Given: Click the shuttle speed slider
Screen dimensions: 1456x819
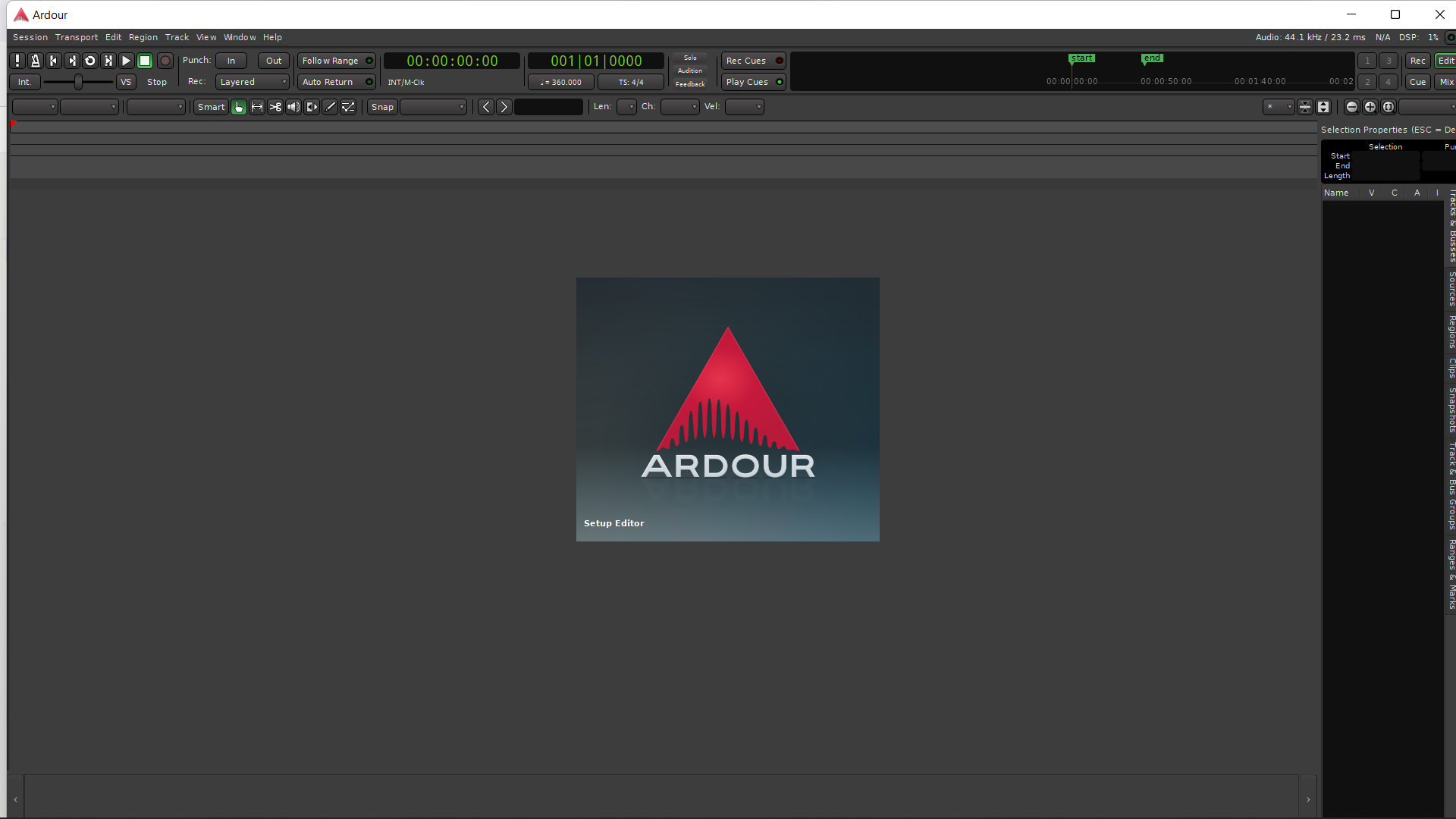Looking at the screenshot, I should coord(78,82).
